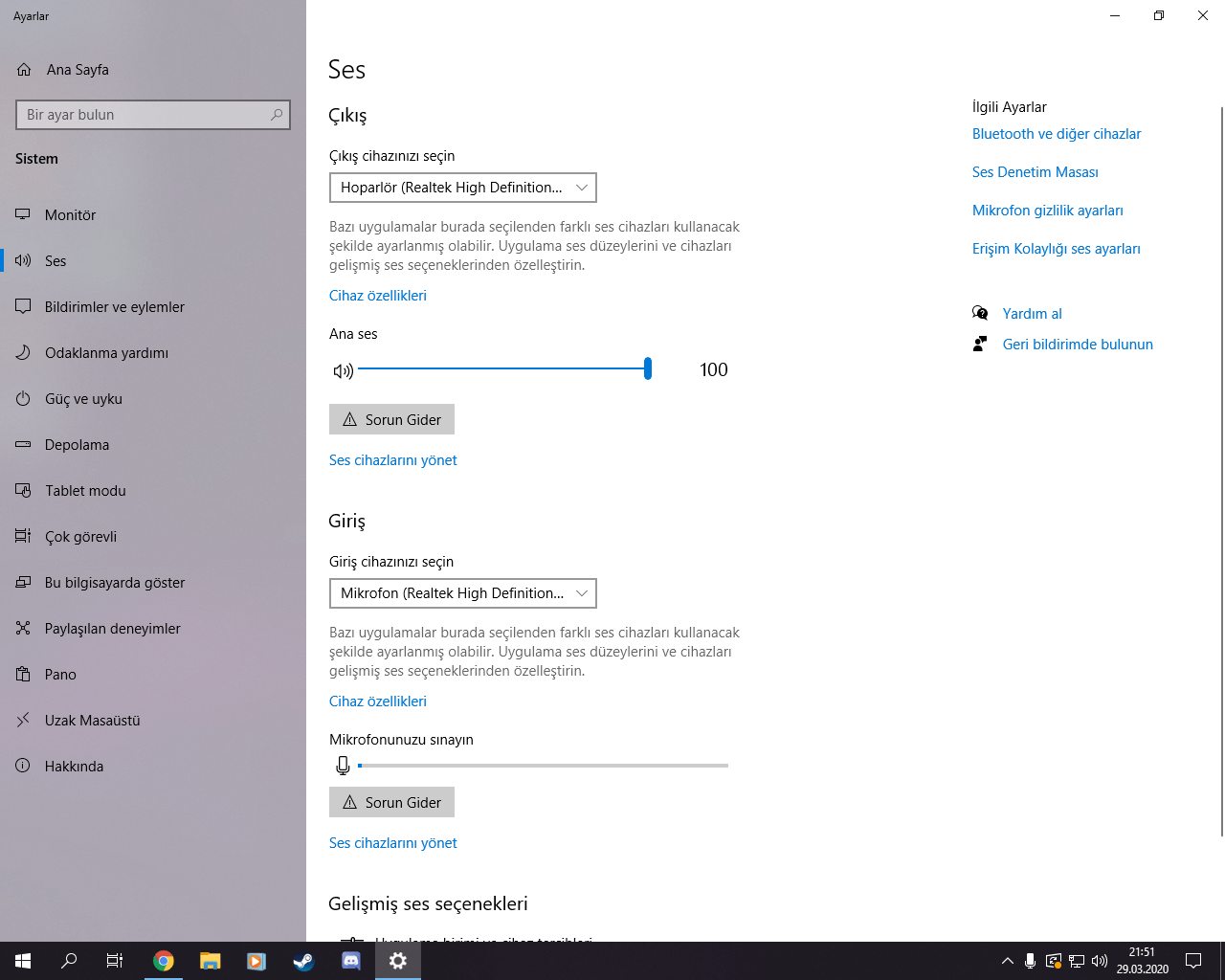Click the Paylaşılan deneyimler icon
The width and height of the screenshot is (1225, 980).
coord(23,629)
